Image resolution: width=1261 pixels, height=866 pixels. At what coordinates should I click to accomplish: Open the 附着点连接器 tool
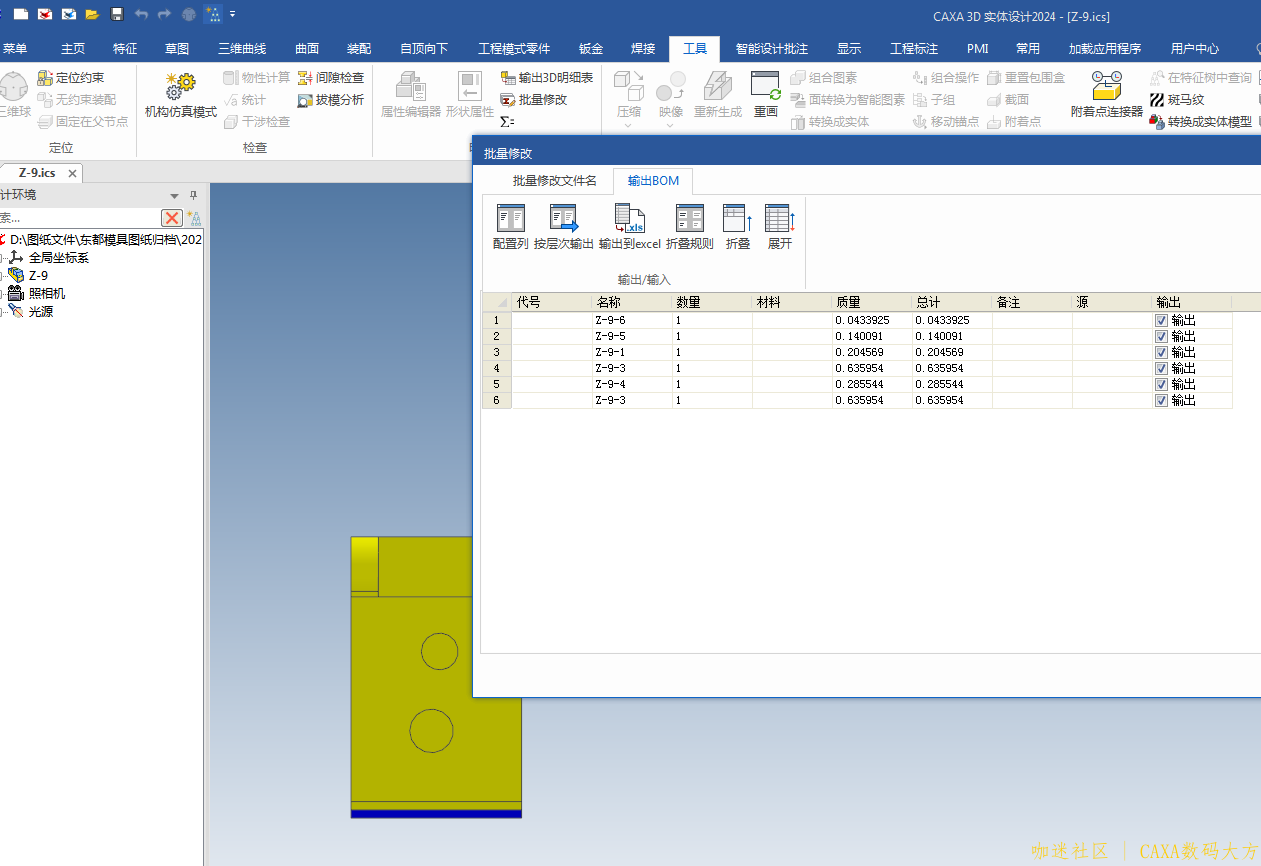click(x=1106, y=96)
